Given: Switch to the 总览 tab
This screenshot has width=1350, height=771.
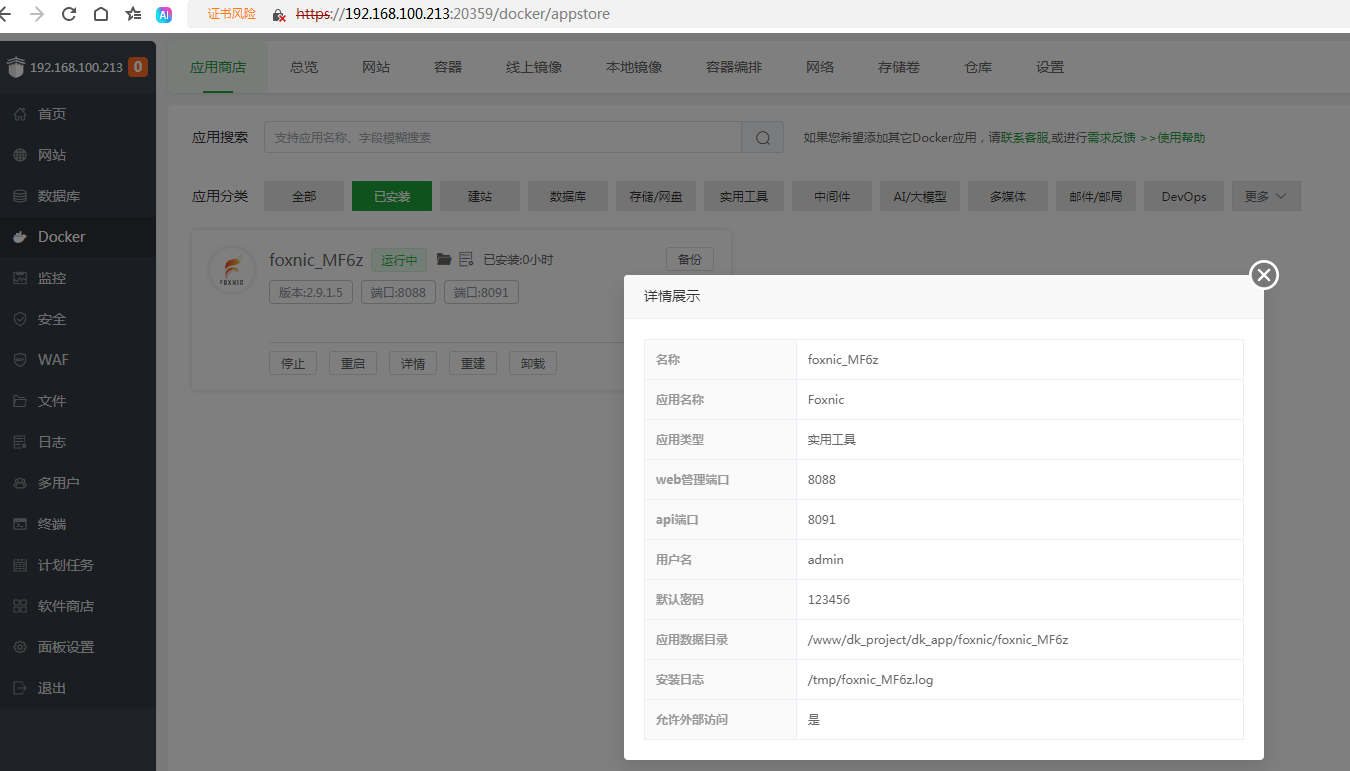Looking at the screenshot, I should click(304, 67).
